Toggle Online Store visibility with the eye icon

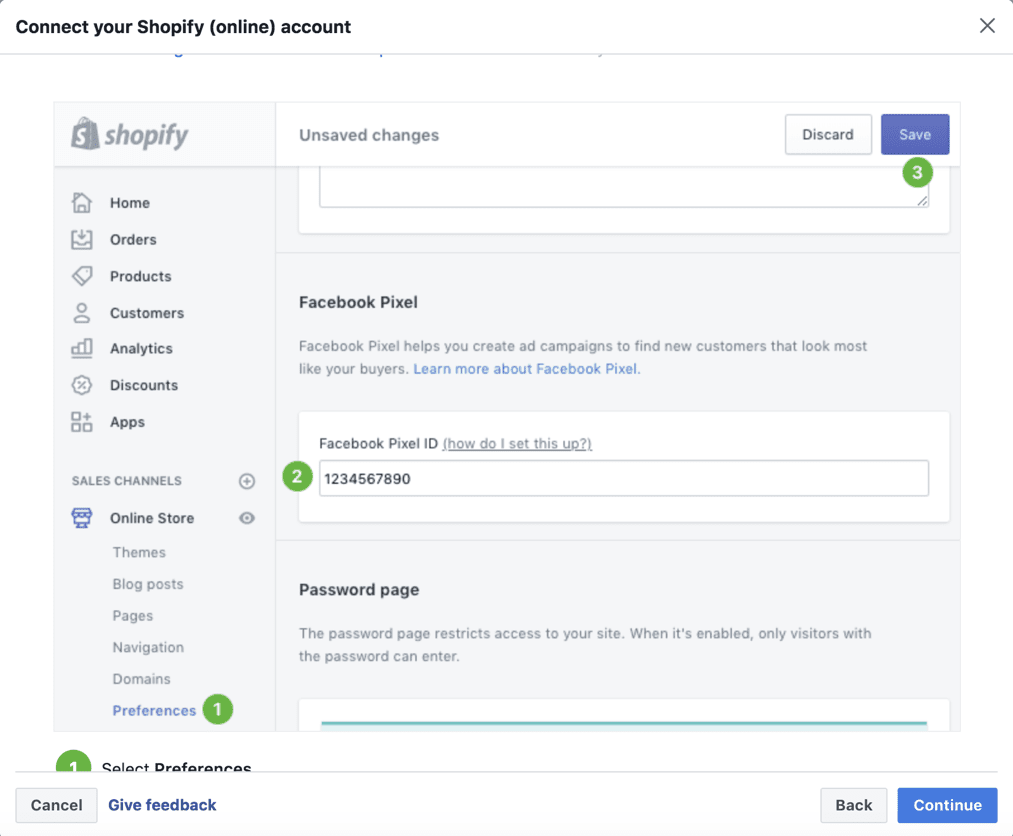coord(246,518)
